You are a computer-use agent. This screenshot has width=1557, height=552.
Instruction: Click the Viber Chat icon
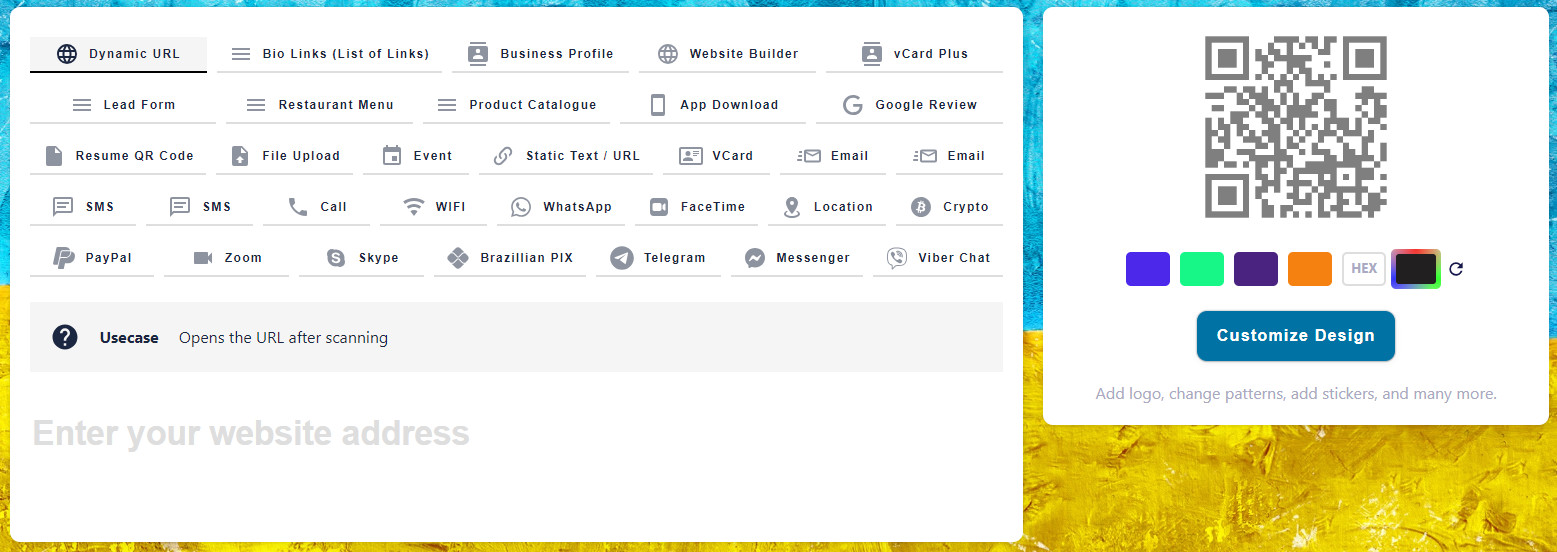(897, 258)
